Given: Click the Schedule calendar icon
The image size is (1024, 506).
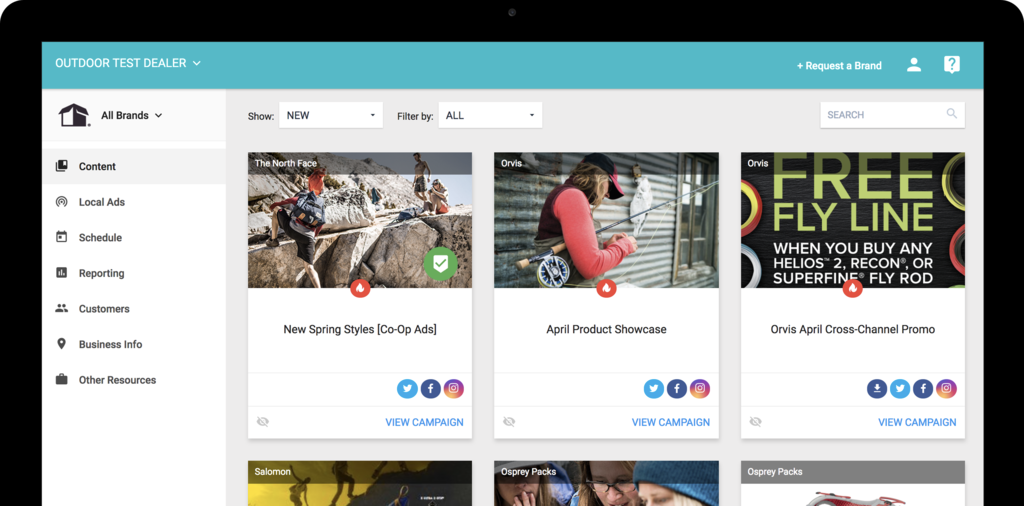Looking at the screenshot, I should (61, 237).
